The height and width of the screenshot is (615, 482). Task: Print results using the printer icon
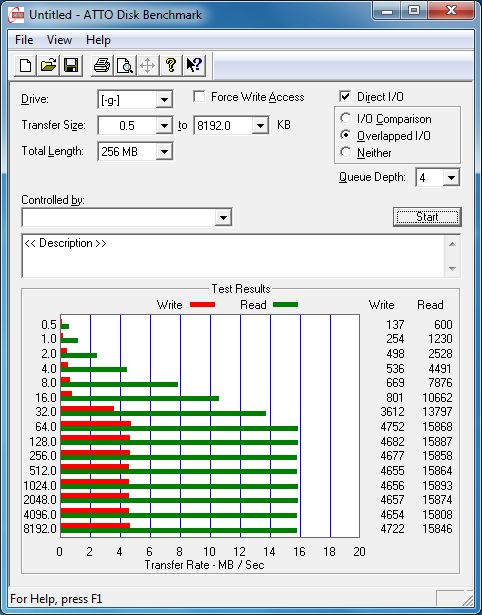tap(102, 66)
